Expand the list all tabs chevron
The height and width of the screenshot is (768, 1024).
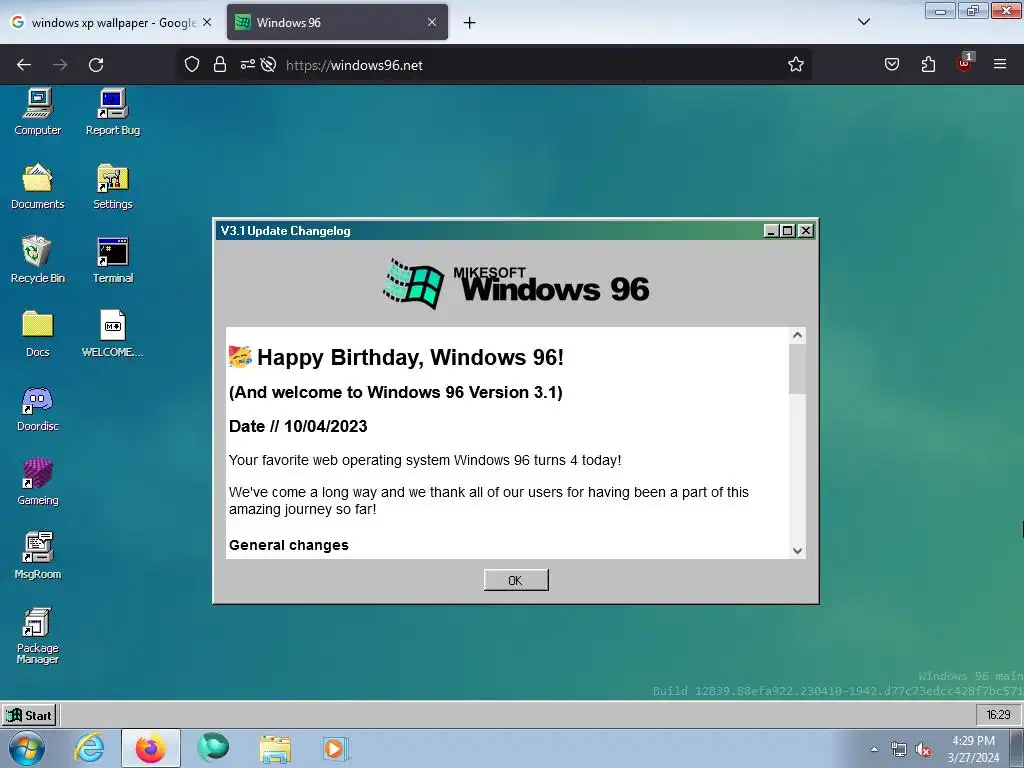tap(863, 22)
